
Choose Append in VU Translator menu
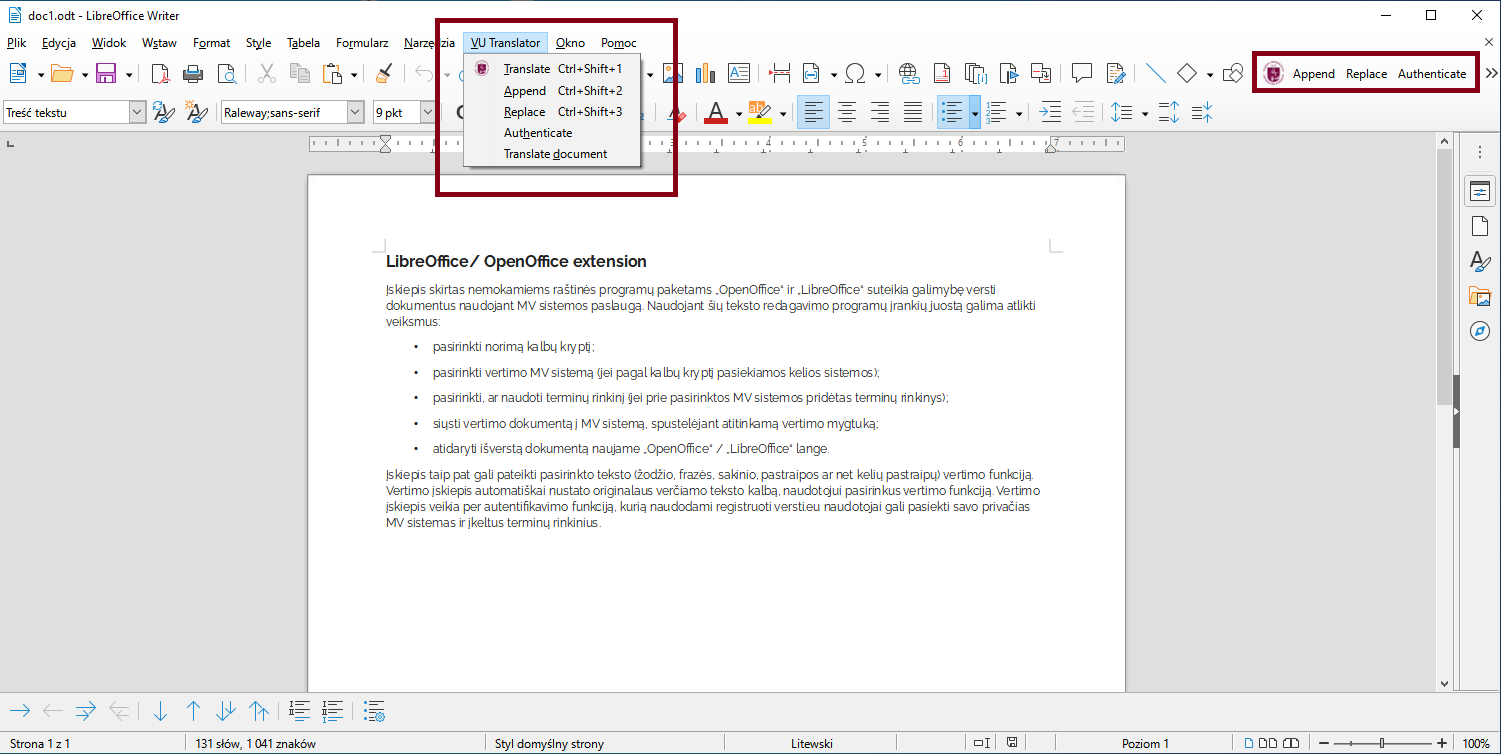coord(552,91)
